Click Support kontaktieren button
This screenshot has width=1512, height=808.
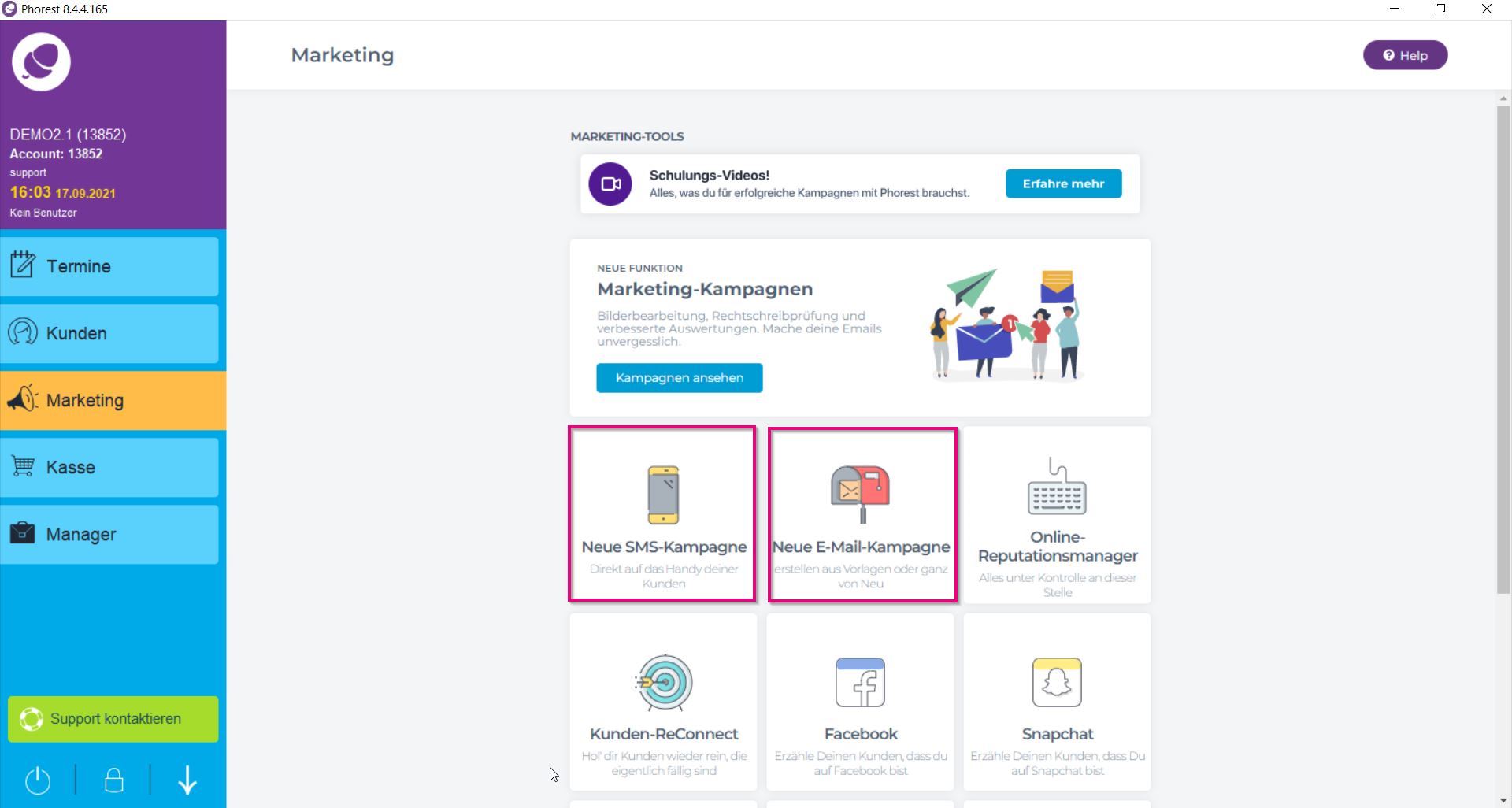click(x=113, y=719)
